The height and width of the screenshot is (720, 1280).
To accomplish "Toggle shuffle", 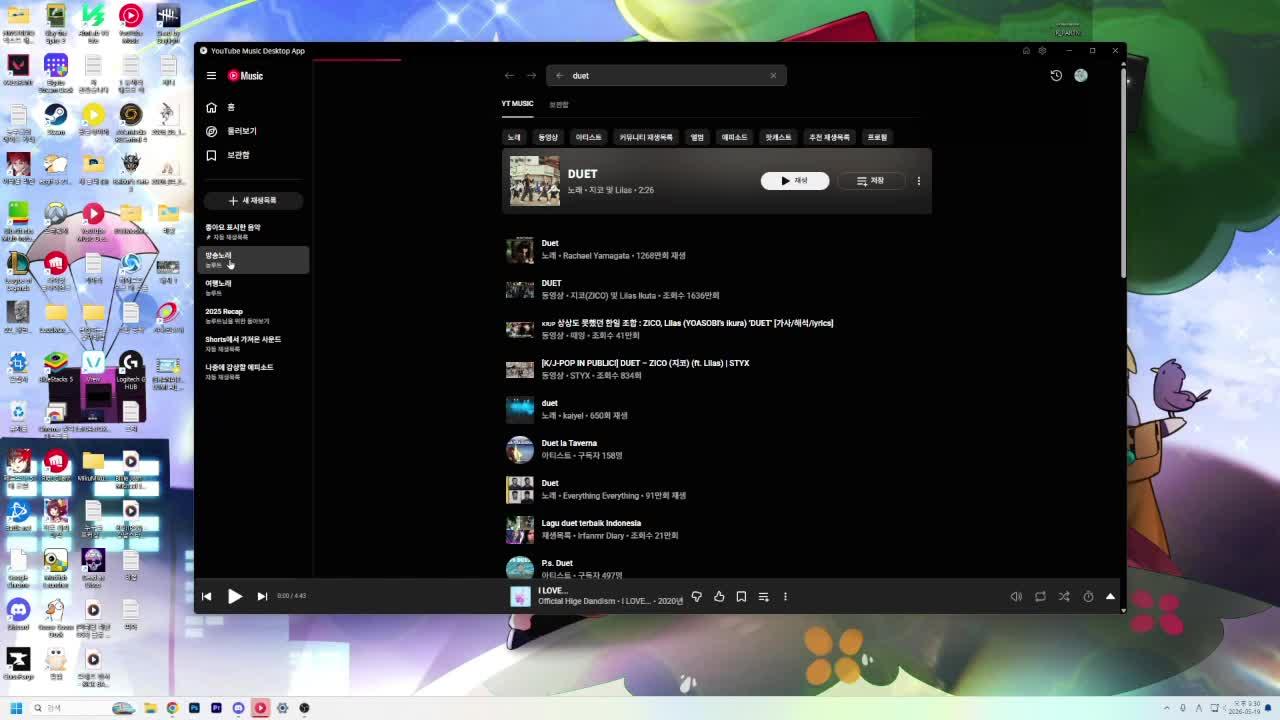I will (1064, 597).
